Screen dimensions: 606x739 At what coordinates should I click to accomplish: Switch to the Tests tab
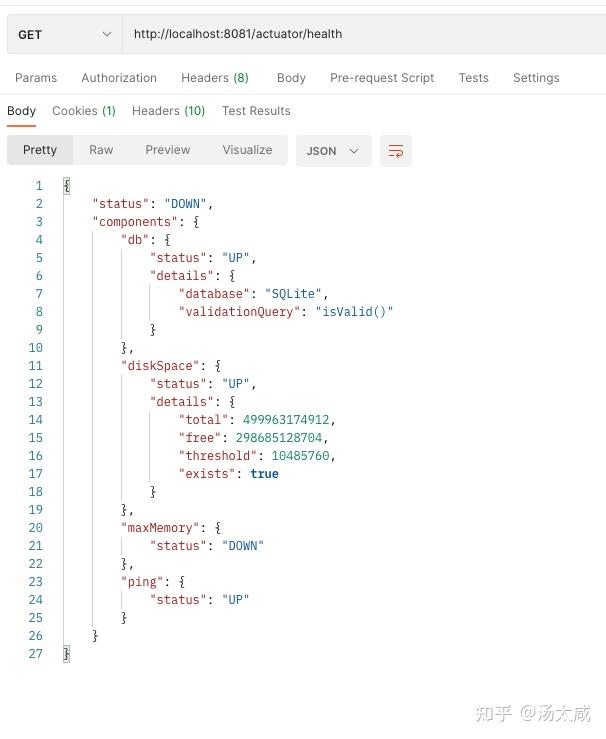tap(474, 78)
